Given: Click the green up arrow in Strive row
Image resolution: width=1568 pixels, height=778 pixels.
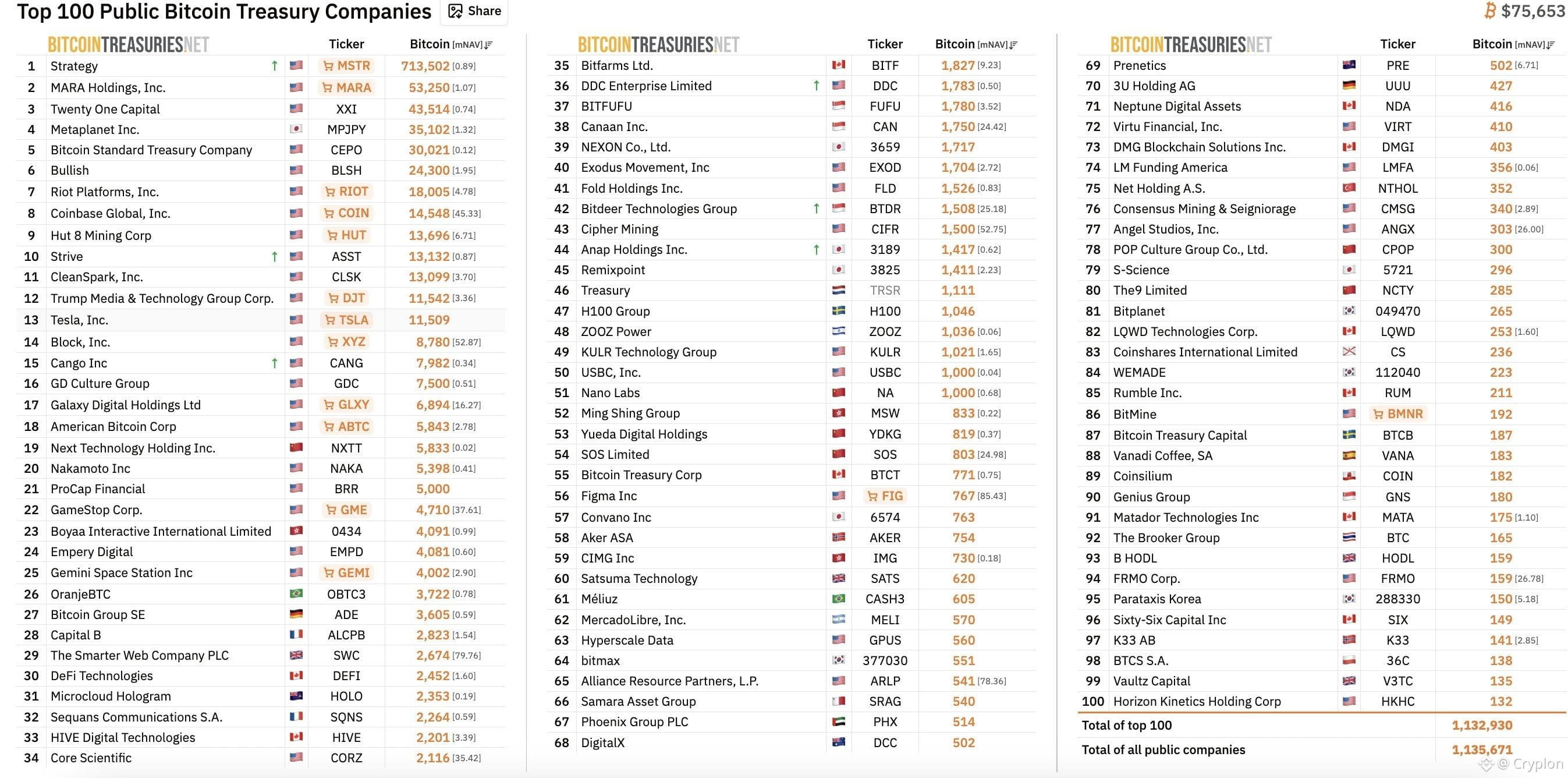Looking at the screenshot, I should (275, 256).
